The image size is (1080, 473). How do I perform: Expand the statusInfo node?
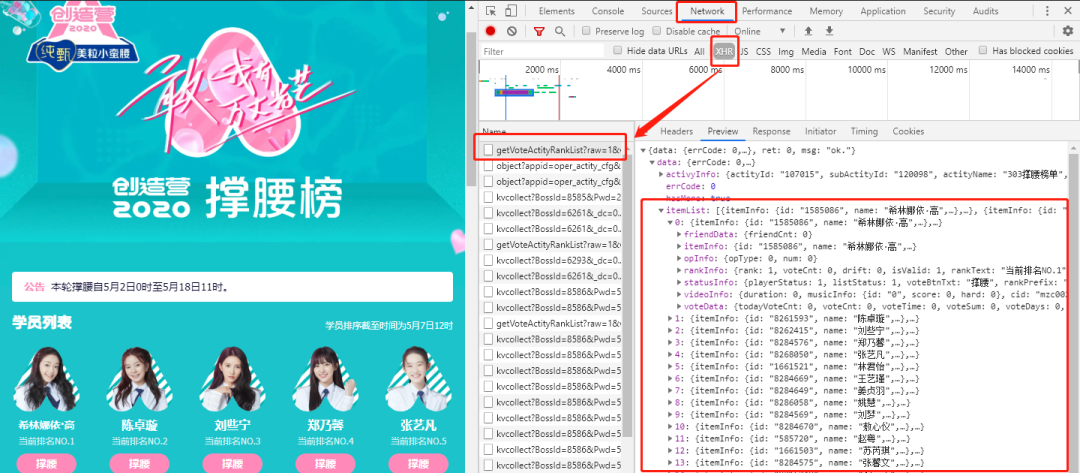coord(678,282)
